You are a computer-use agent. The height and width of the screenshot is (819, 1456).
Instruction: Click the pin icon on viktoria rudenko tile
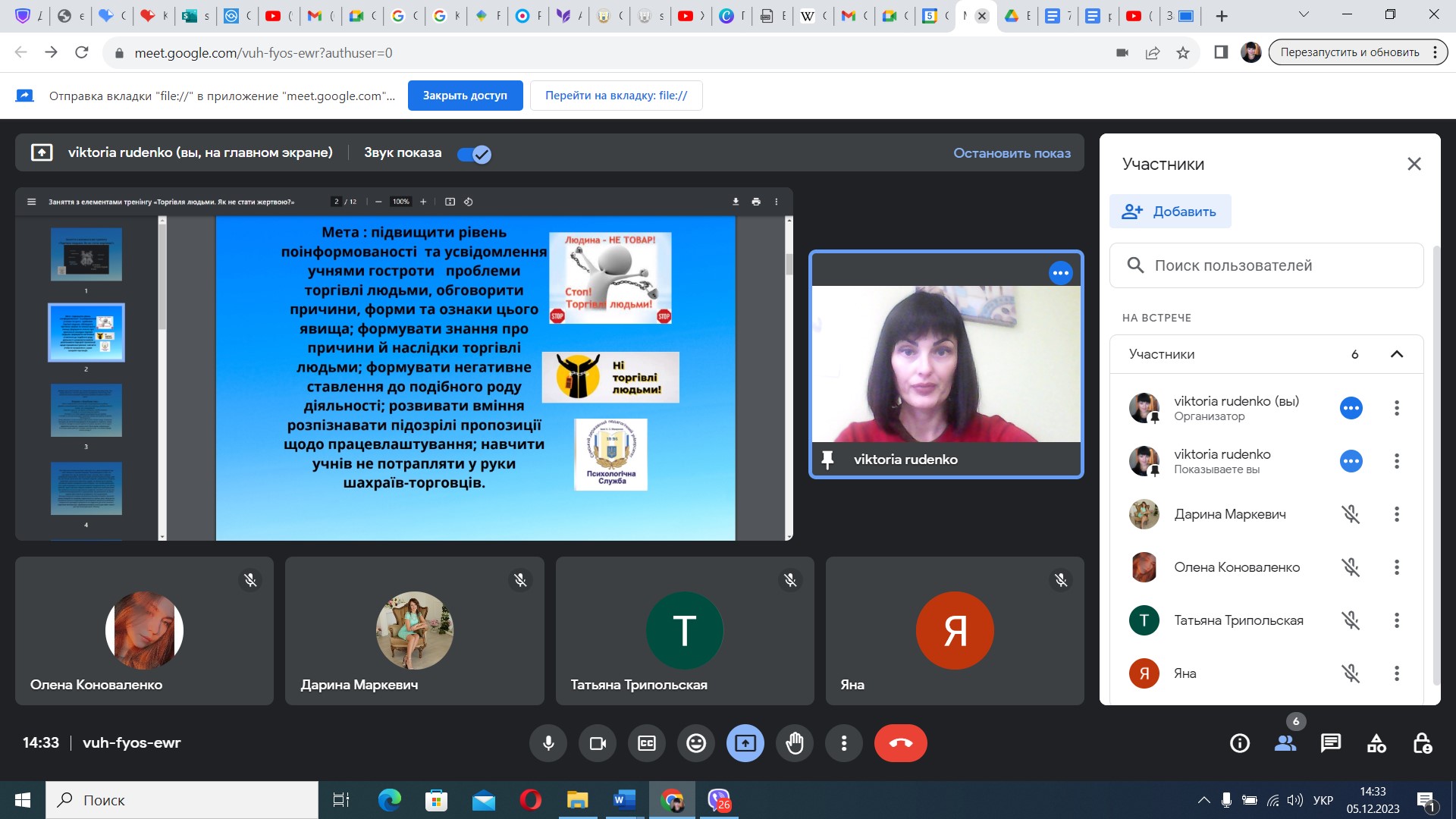[x=827, y=460]
